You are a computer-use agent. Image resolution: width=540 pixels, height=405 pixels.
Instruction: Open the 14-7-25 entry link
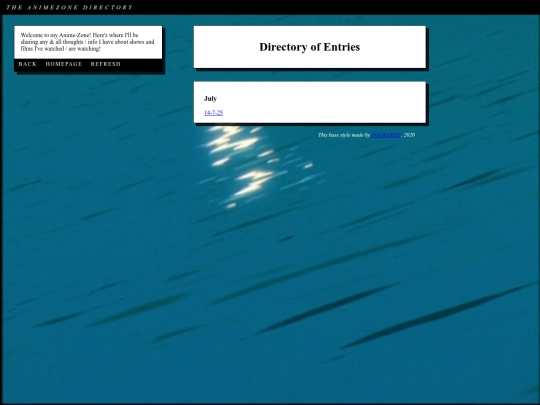coord(214,113)
